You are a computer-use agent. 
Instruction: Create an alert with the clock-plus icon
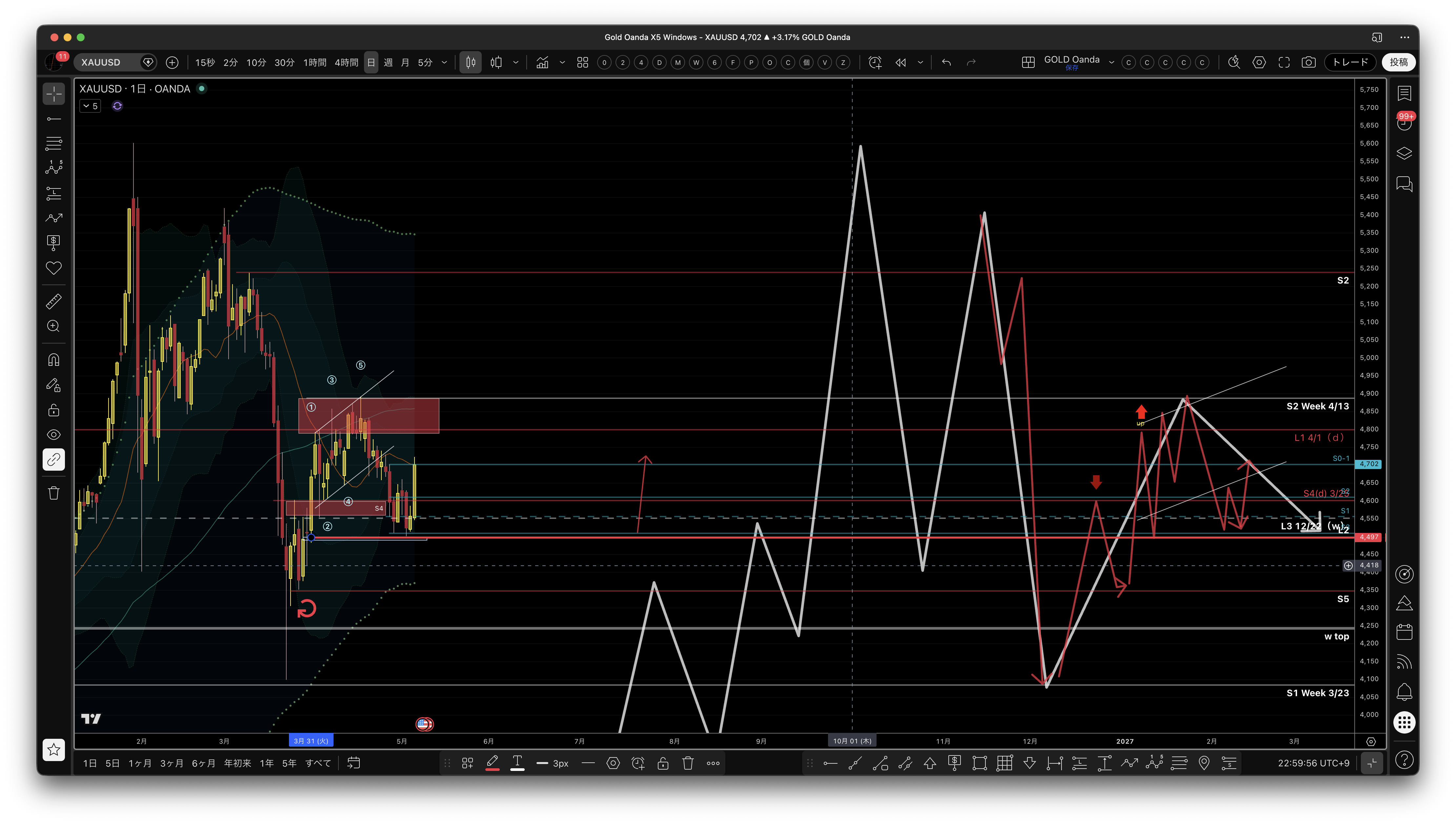[x=875, y=62]
